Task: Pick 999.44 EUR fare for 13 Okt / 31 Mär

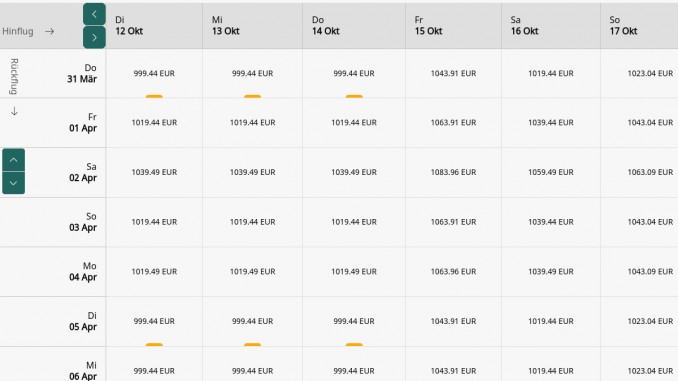Action: (x=253, y=74)
